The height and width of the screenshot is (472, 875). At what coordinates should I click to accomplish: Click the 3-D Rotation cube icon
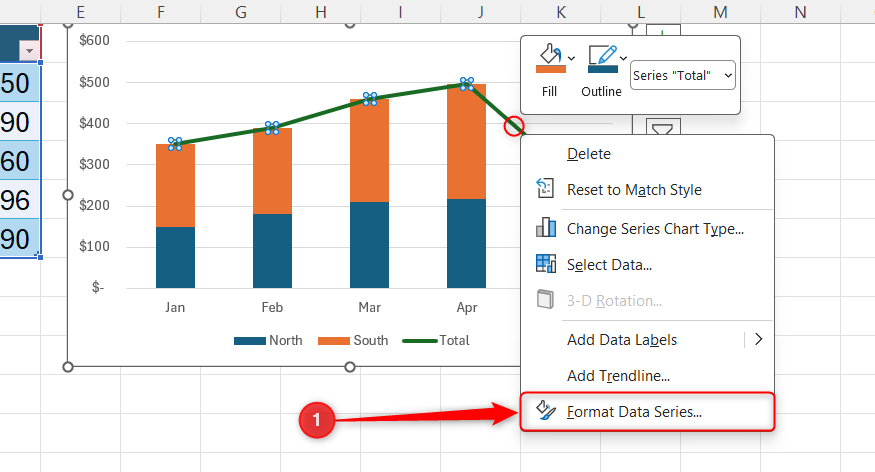click(545, 300)
